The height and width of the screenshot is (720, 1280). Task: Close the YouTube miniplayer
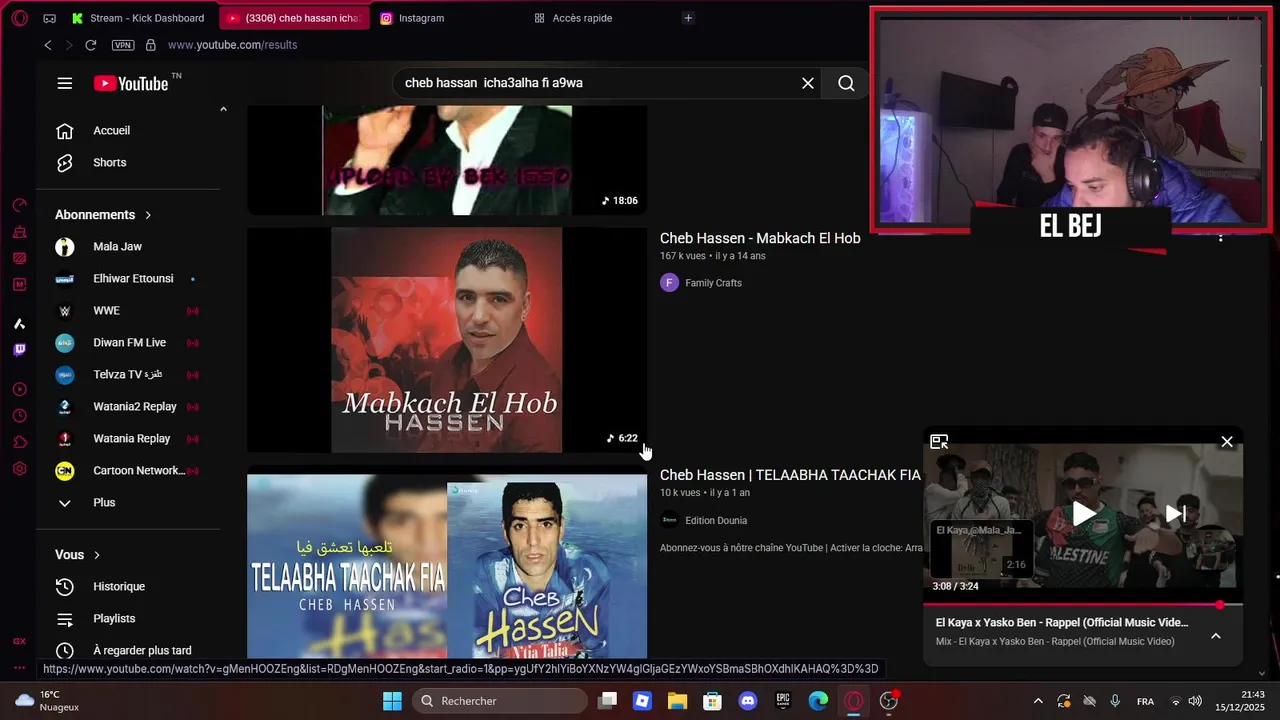coord(1227,442)
